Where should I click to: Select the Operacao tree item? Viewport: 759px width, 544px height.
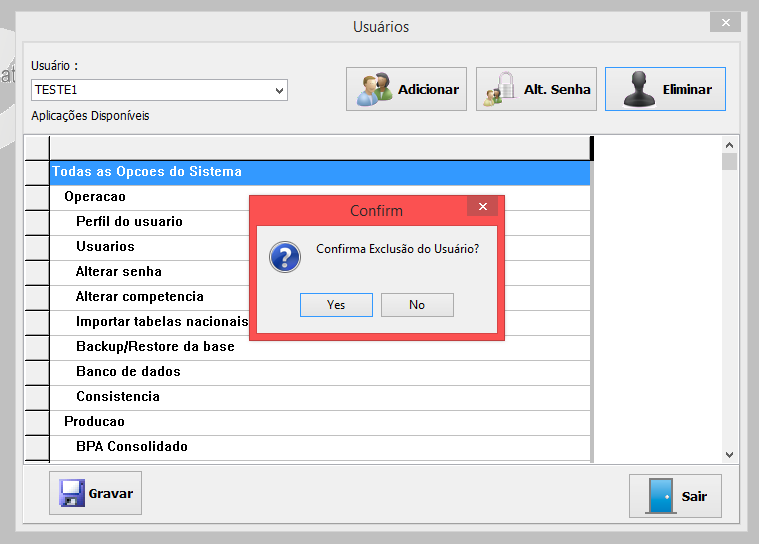click(94, 197)
